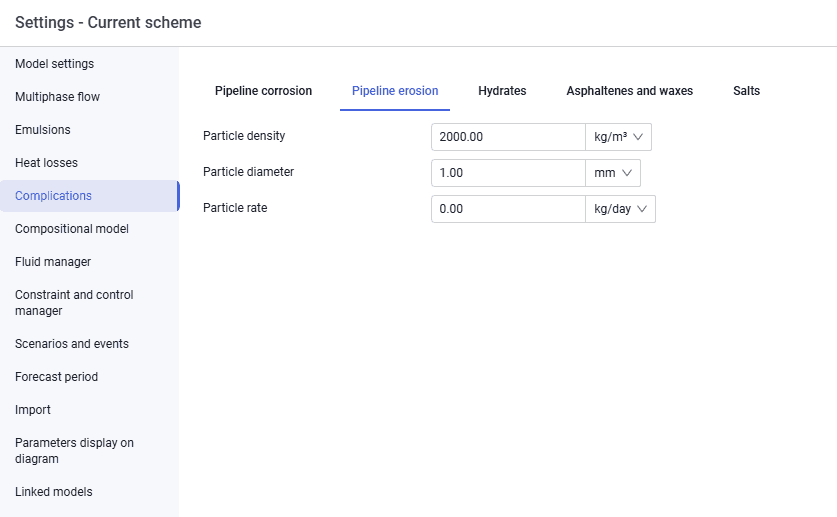This screenshot has width=837, height=517.
Task: Open the Import section
Action: (x=33, y=410)
